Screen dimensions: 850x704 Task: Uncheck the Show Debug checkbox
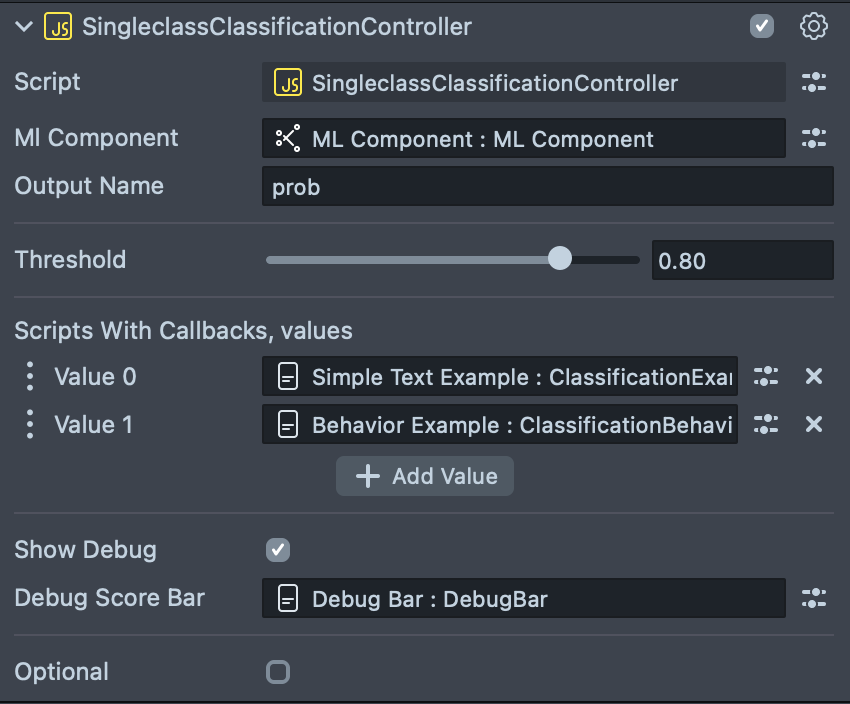tap(278, 550)
